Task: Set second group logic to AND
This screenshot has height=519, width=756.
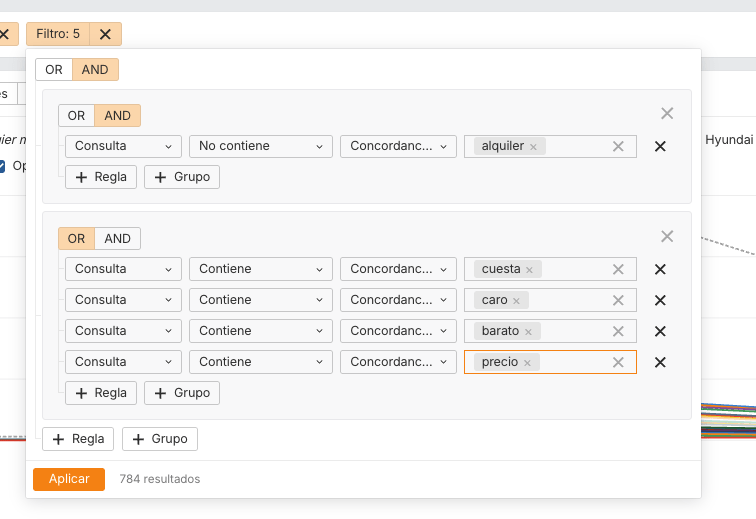Action: (x=118, y=239)
